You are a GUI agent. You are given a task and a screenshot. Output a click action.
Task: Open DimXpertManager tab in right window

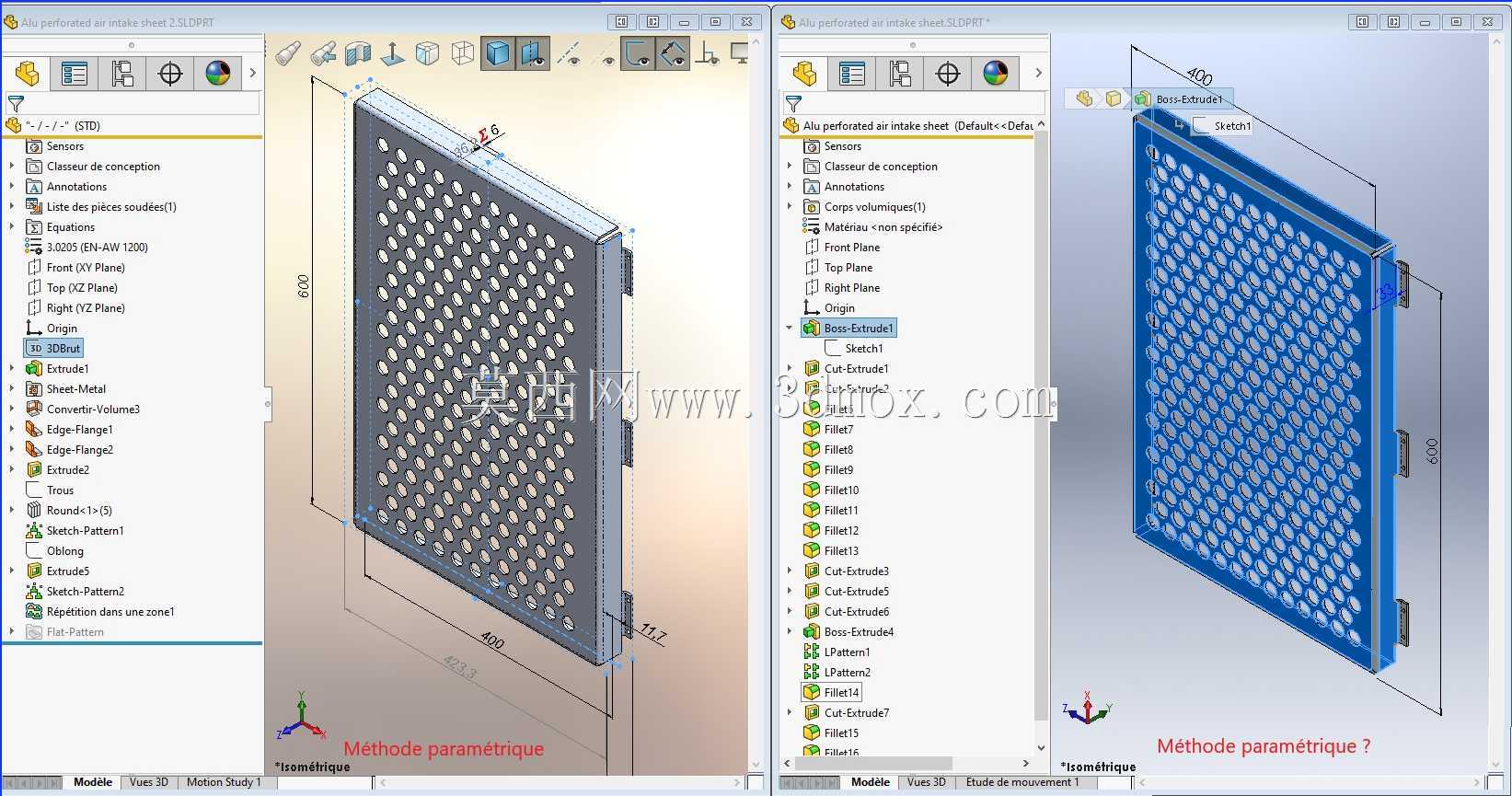click(948, 74)
